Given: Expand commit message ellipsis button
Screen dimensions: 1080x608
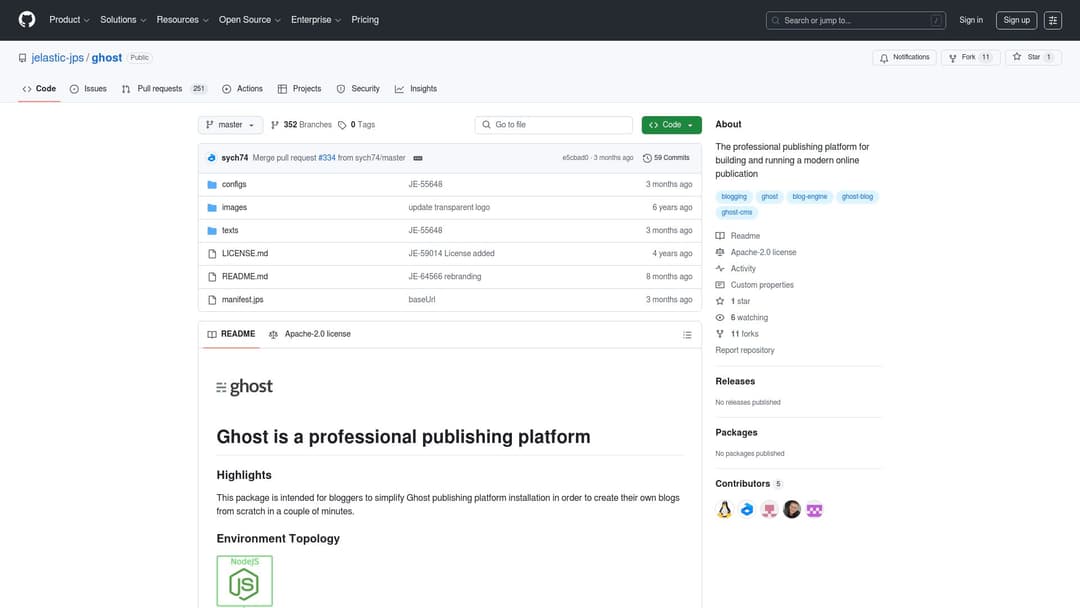Looking at the screenshot, I should [417, 158].
